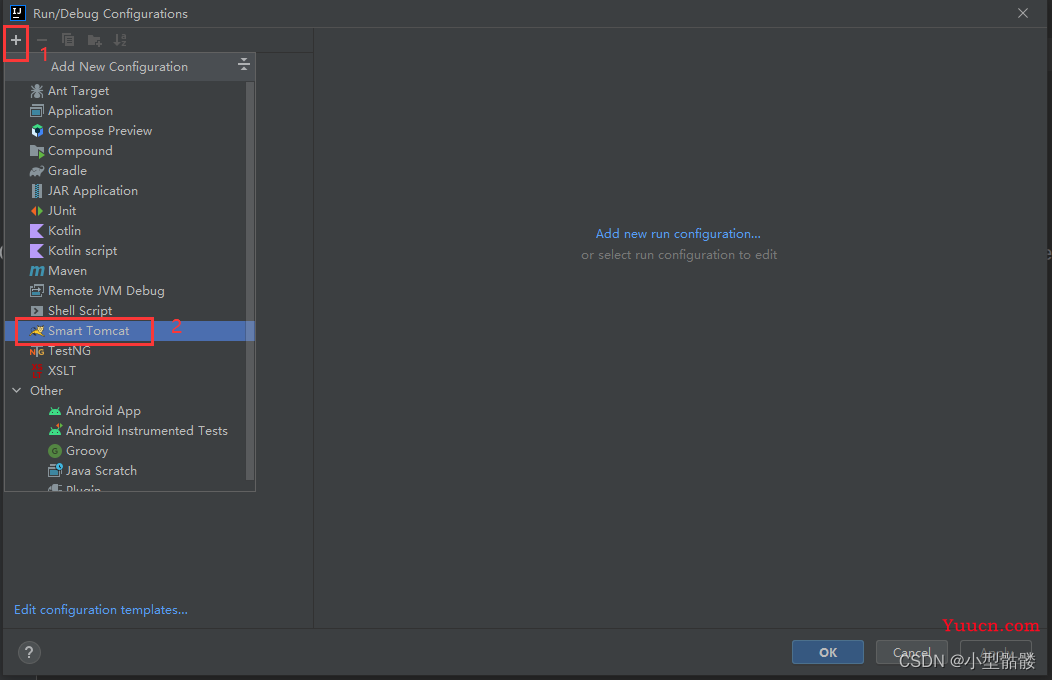Viewport: 1052px width, 680px height.
Task: Collapse the Add New Configuration popup header icon
Action: pos(244,64)
